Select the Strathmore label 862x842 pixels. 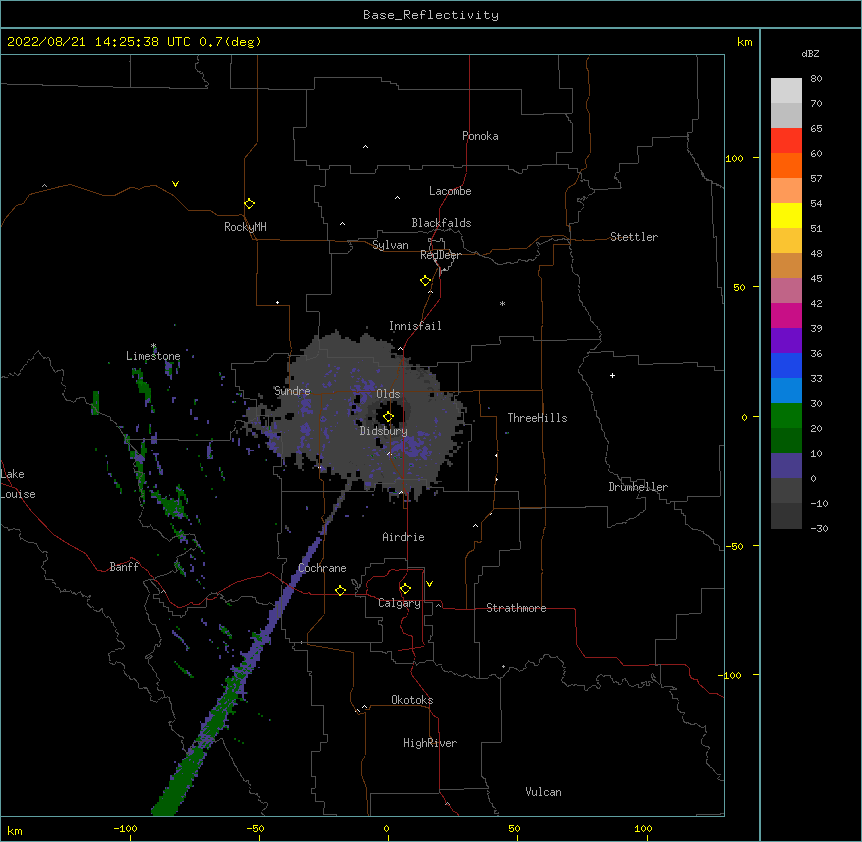point(516,608)
